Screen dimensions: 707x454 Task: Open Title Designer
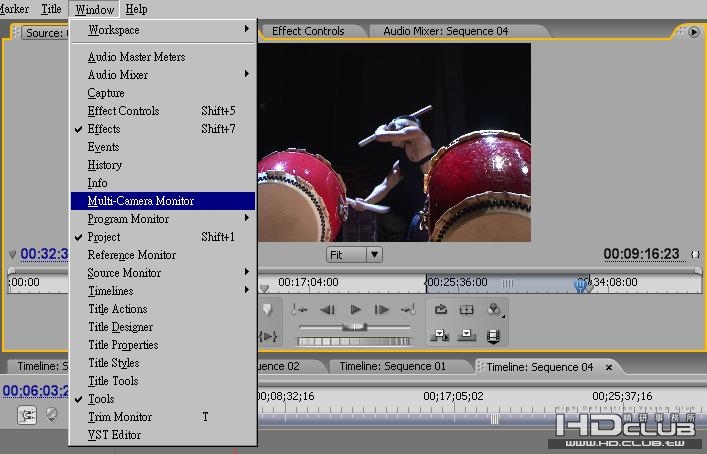(x=163, y=327)
